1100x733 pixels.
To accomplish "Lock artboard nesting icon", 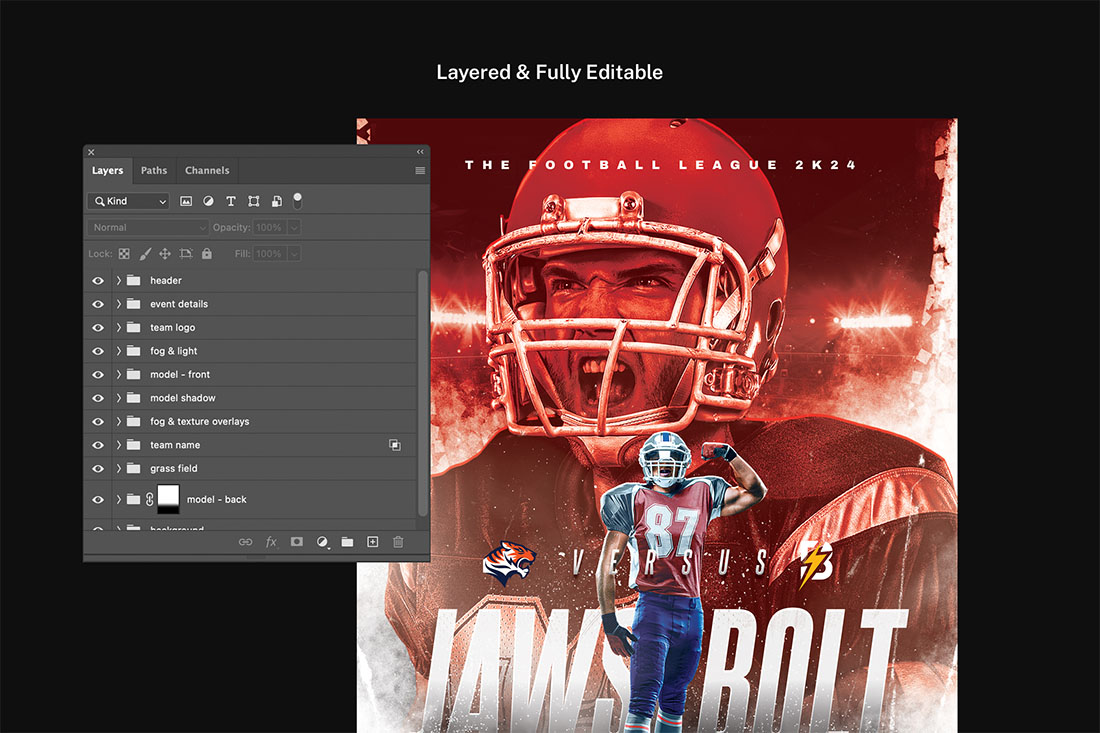I will click(x=186, y=254).
